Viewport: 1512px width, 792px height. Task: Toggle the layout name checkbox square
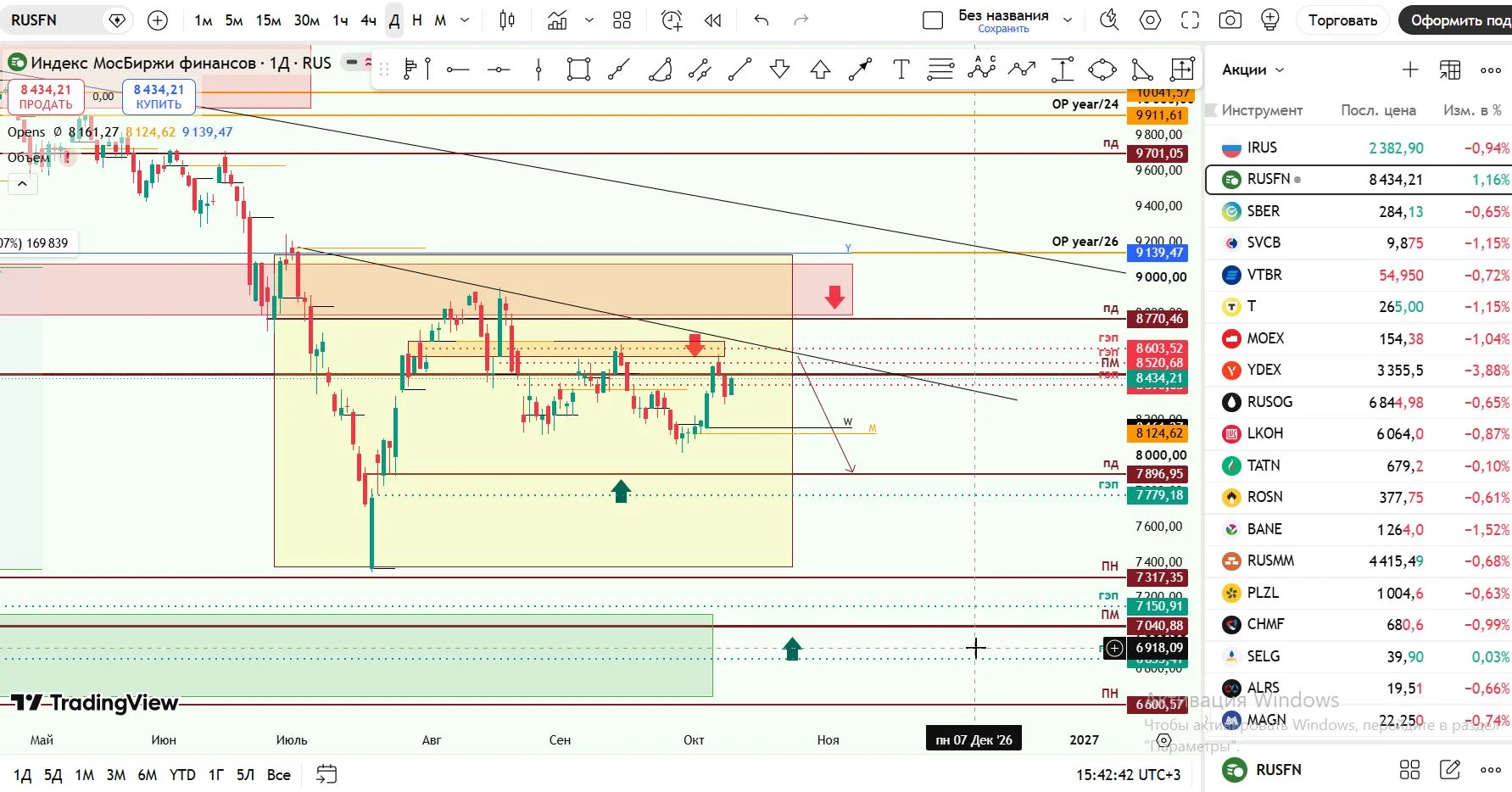(933, 20)
